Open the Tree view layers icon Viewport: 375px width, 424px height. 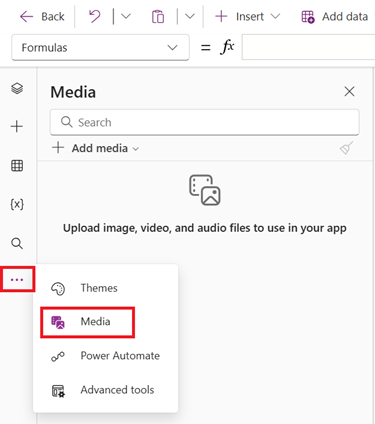(17, 88)
